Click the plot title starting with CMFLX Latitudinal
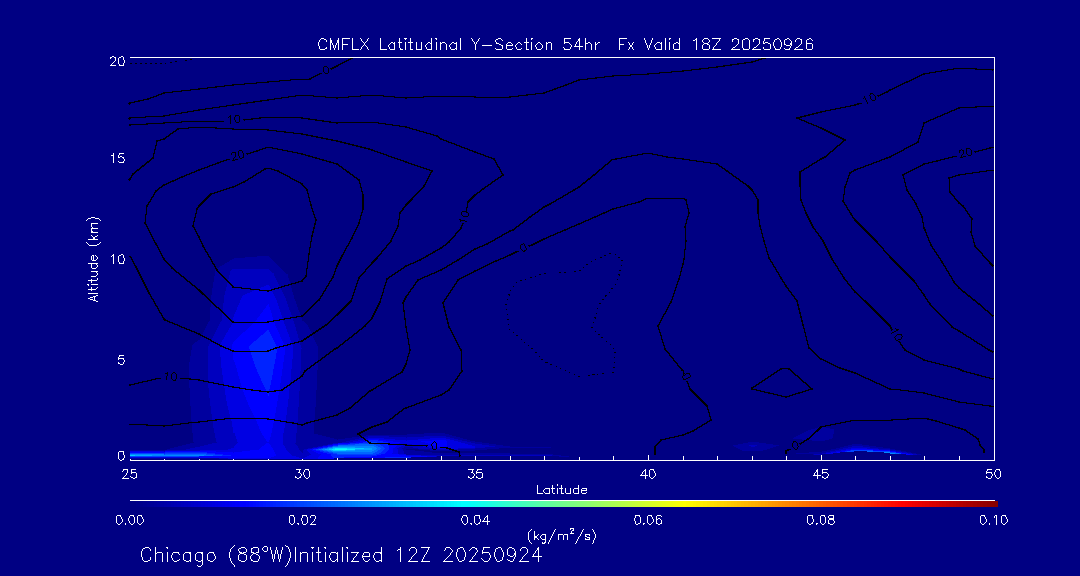The width and height of the screenshot is (1080, 576). pyautogui.click(x=565, y=45)
